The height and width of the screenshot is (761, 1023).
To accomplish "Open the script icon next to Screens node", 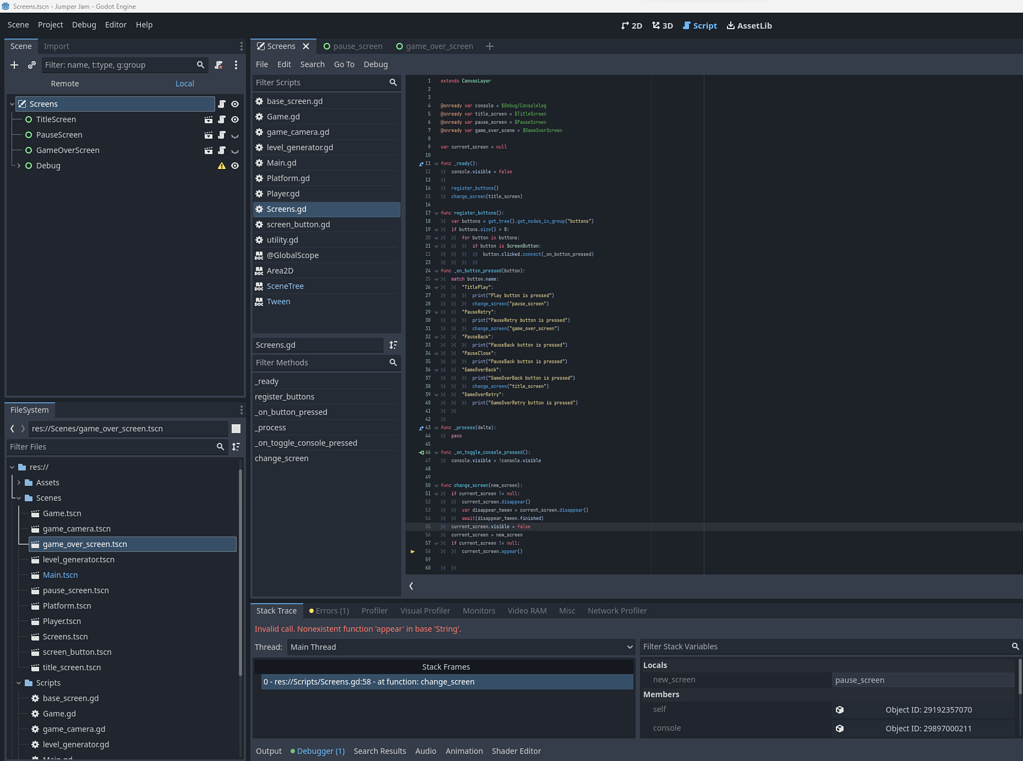I will 221,103.
